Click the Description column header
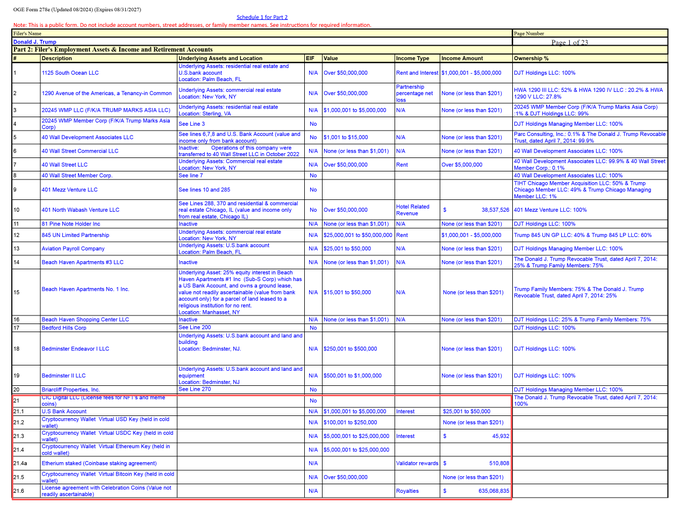The height and width of the screenshot is (510, 680). 57,58
